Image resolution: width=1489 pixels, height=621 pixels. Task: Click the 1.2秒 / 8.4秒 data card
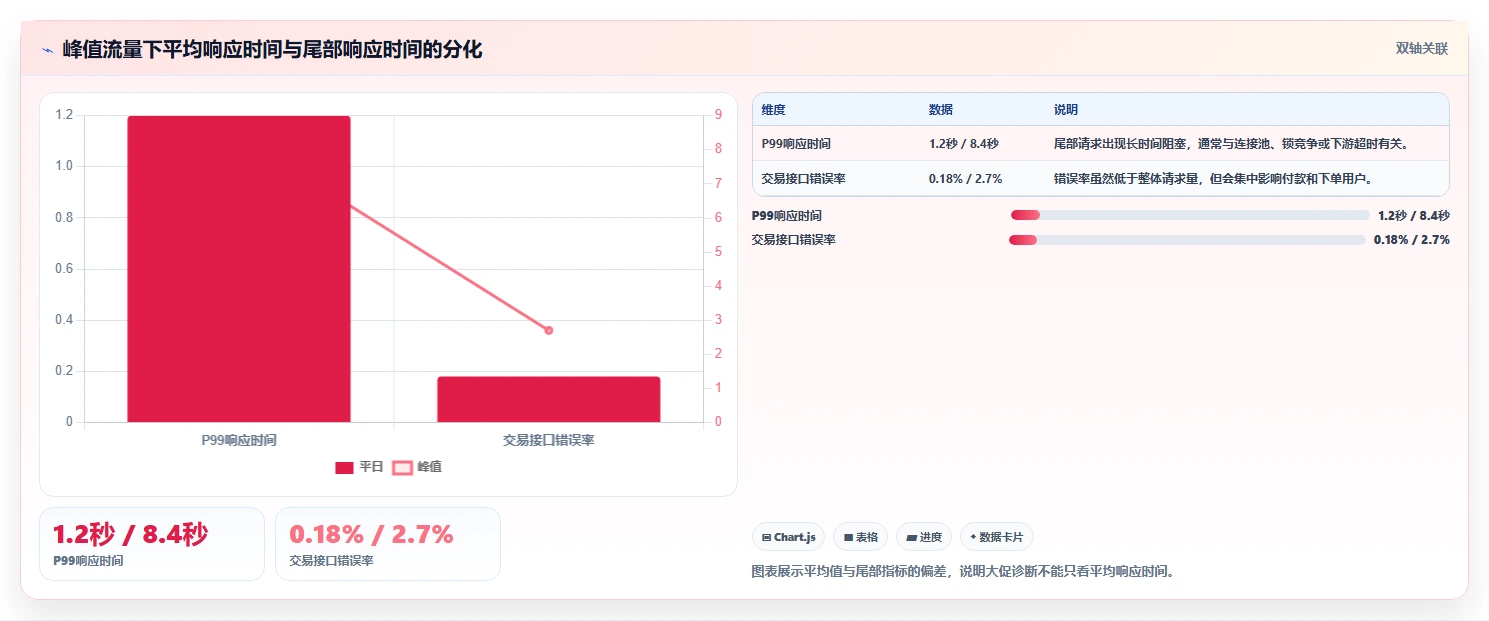tap(152, 543)
